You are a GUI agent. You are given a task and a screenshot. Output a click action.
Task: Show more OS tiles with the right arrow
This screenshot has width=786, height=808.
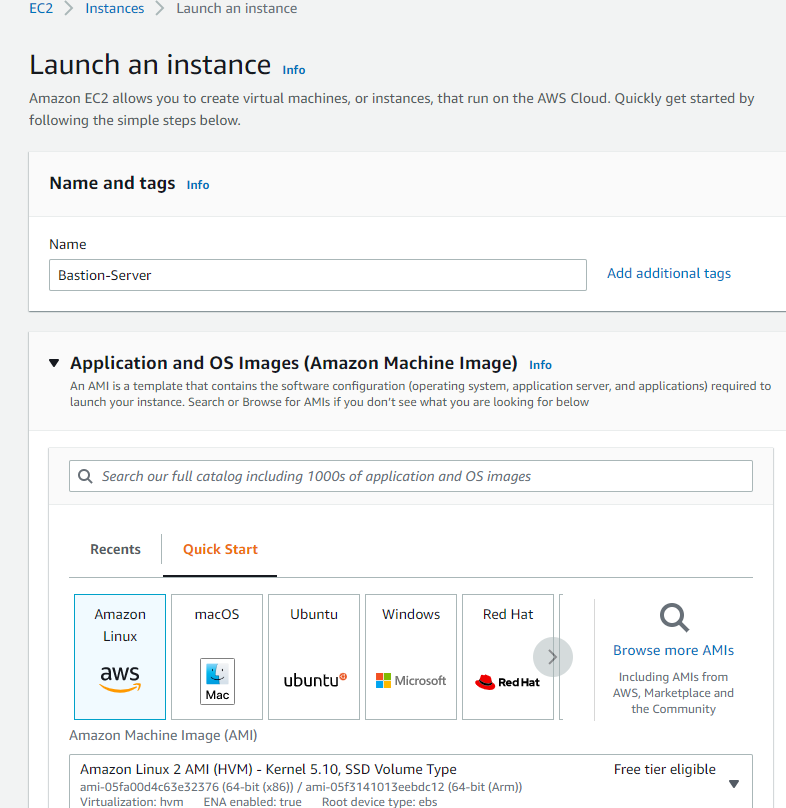coord(553,657)
